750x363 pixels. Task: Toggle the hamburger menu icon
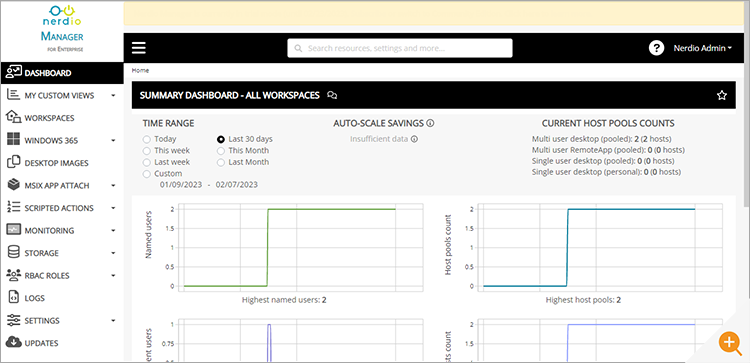pos(139,48)
